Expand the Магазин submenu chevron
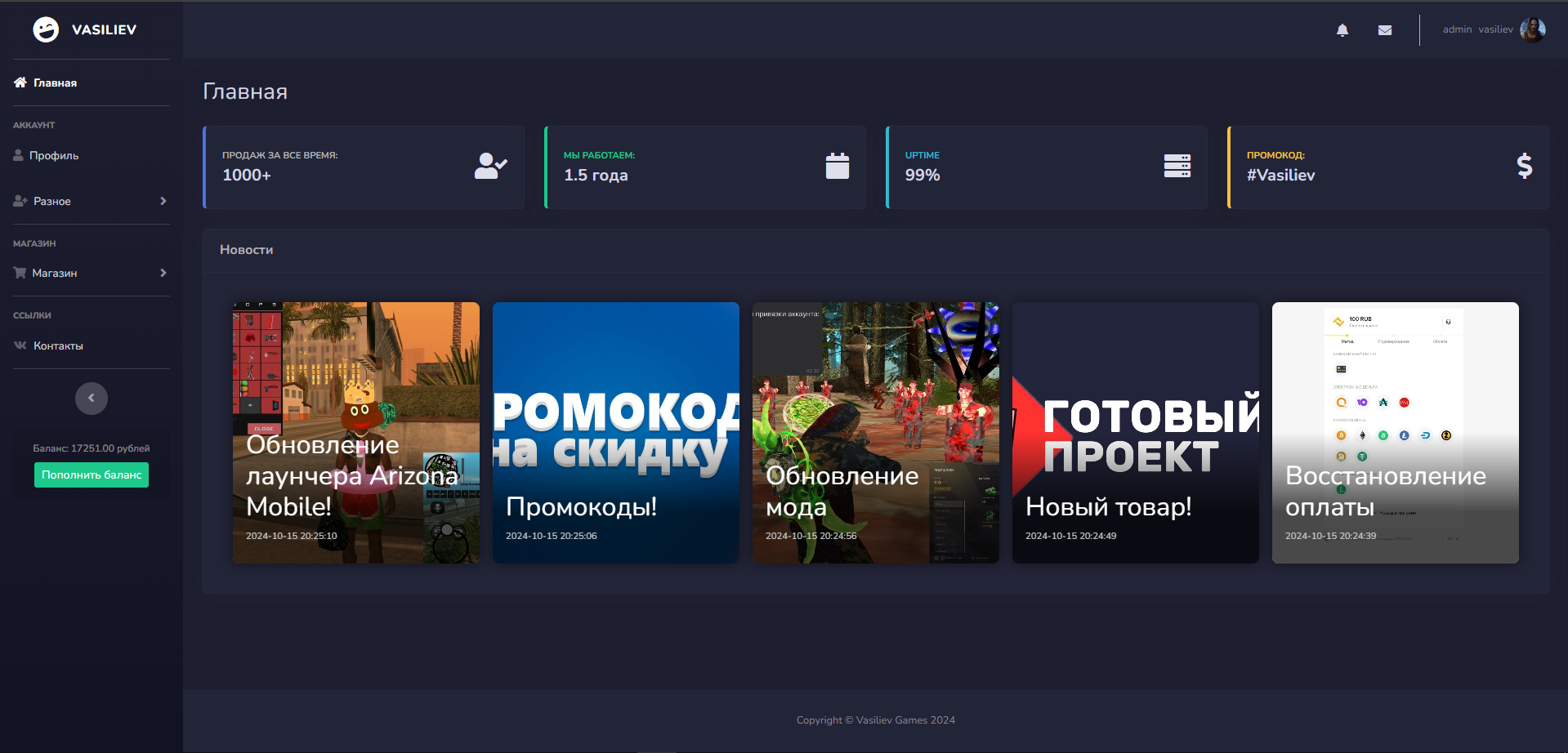The height and width of the screenshot is (753, 1568). [x=163, y=273]
